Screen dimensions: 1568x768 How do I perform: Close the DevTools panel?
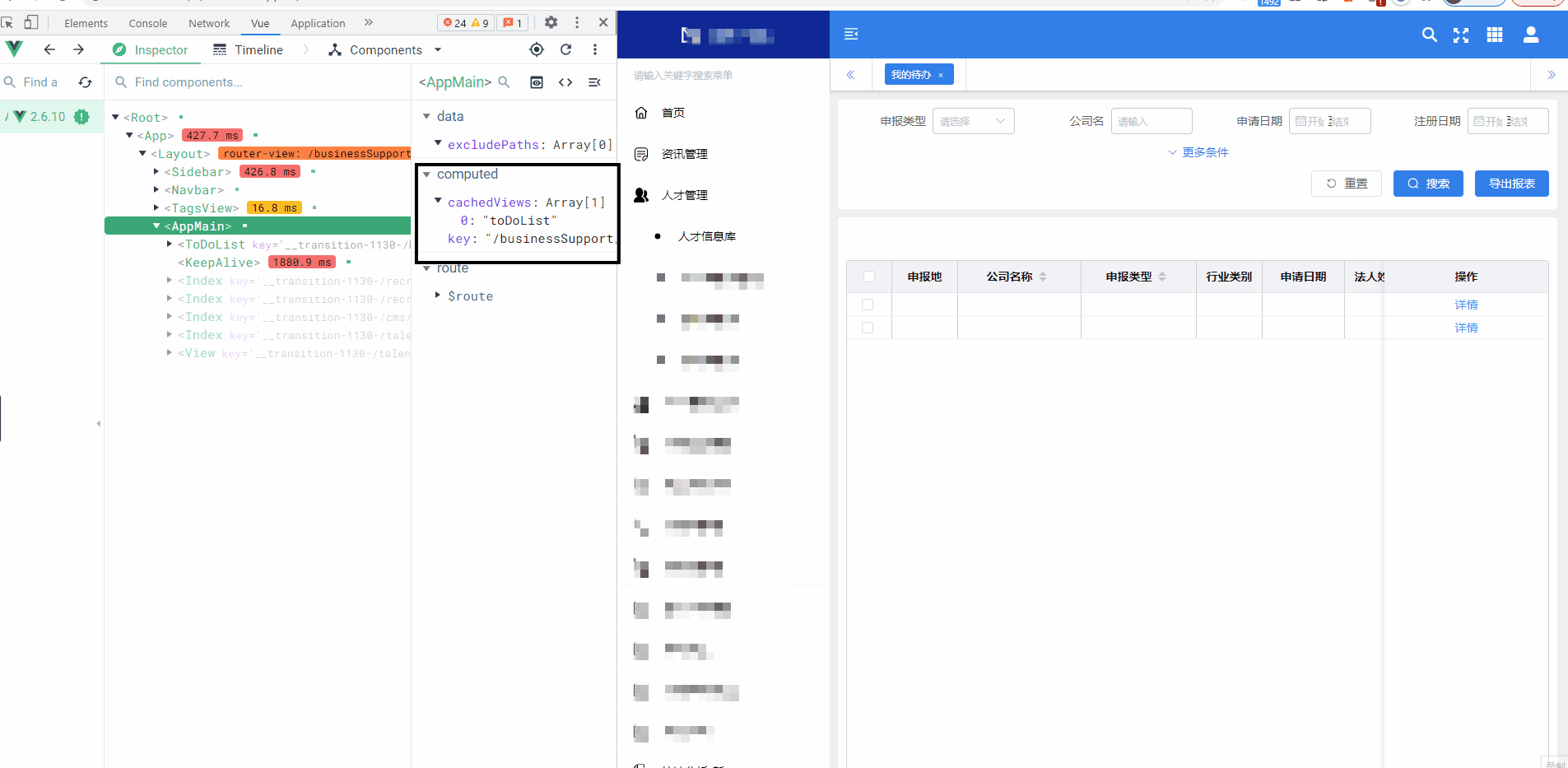[603, 22]
